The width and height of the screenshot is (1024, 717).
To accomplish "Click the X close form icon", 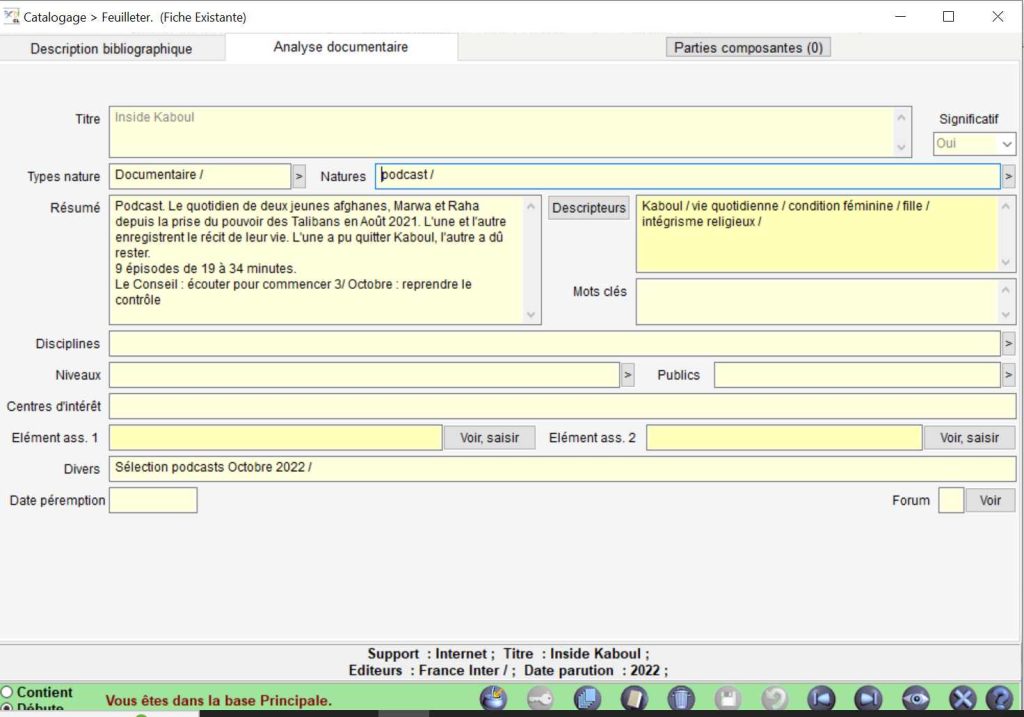I will [x=962, y=699].
